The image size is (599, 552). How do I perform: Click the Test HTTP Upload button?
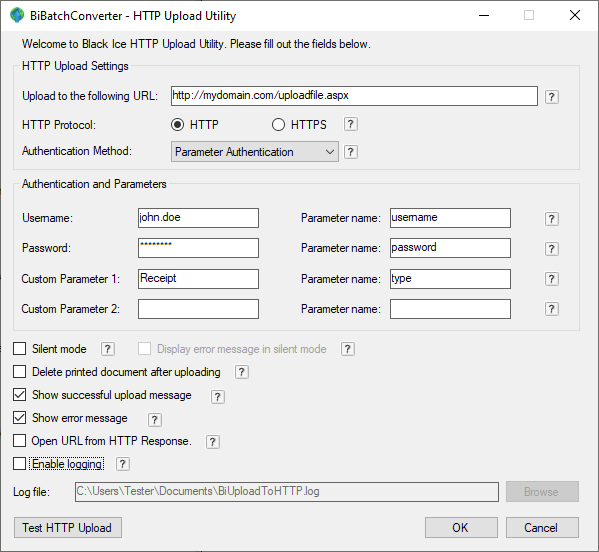pos(68,528)
